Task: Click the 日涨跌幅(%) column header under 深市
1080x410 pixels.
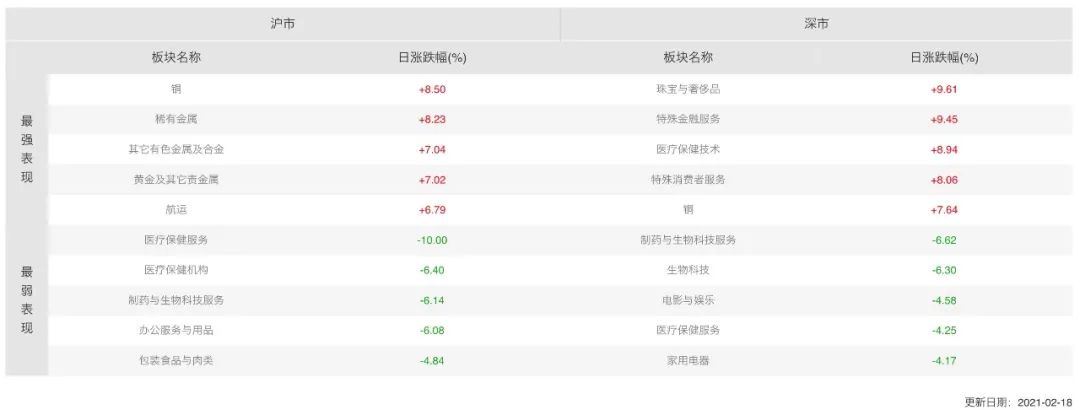Action: (x=943, y=57)
